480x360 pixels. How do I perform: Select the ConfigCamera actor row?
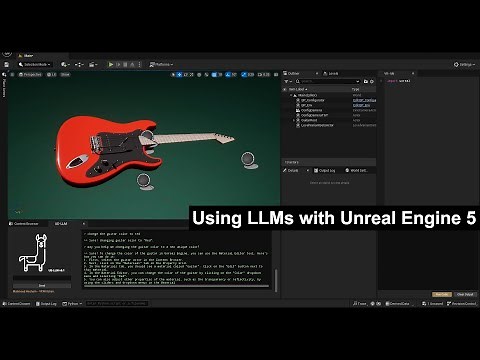pos(329,110)
